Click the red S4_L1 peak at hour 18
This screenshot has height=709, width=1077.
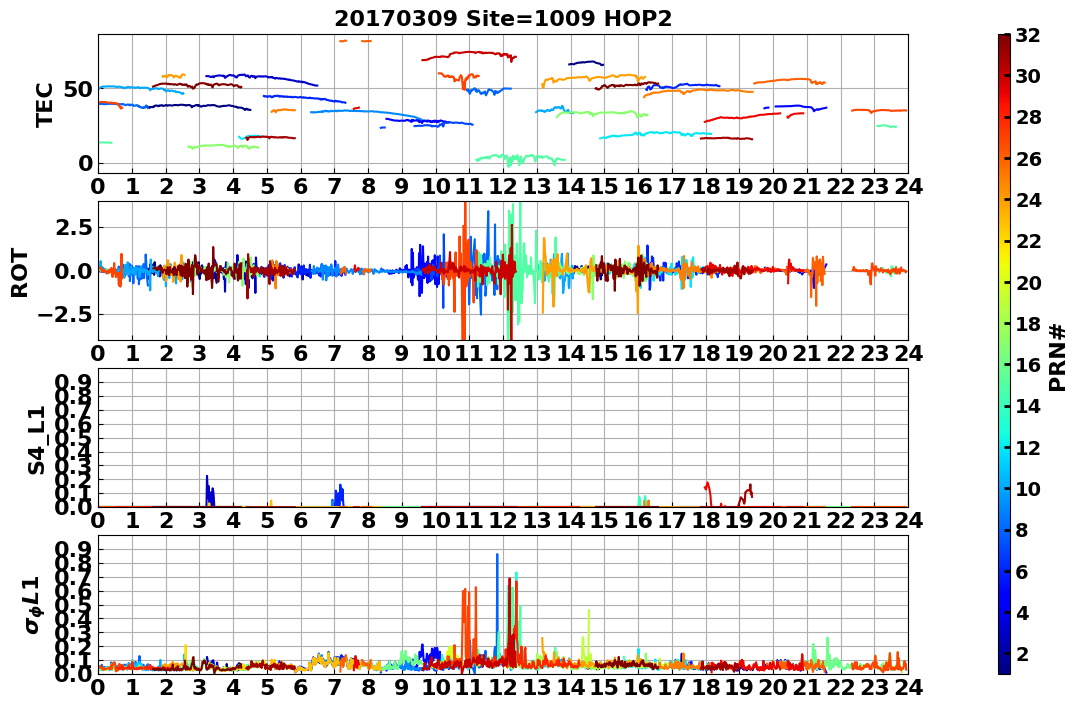[707, 492]
